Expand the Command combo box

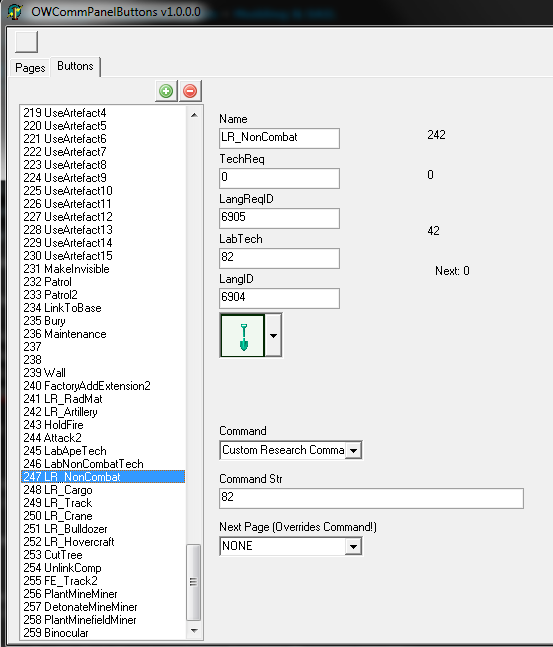click(353, 450)
